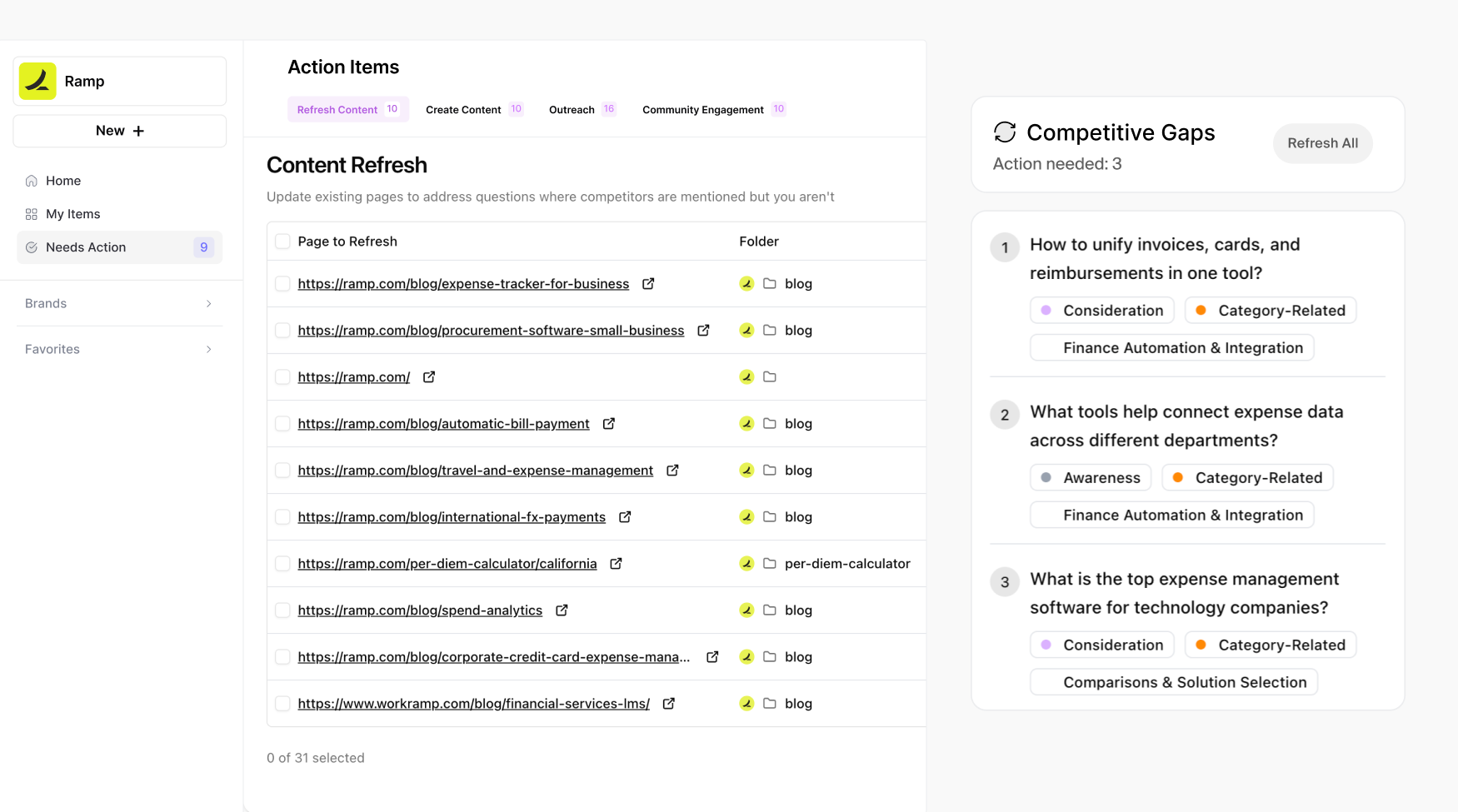Click folder icon in expense-tracker-for-business row
This screenshot has height=812, width=1458.
pyautogui.click(x=770, y=284)
